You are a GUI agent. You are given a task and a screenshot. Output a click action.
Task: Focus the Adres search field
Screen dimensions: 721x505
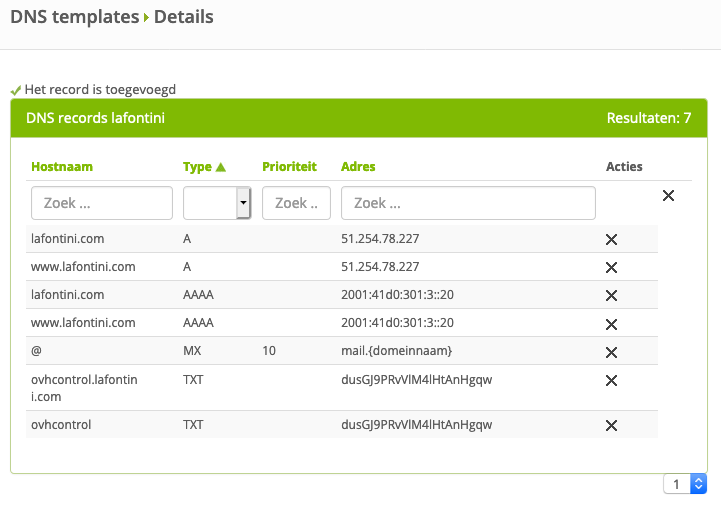[x=468, y=203]
